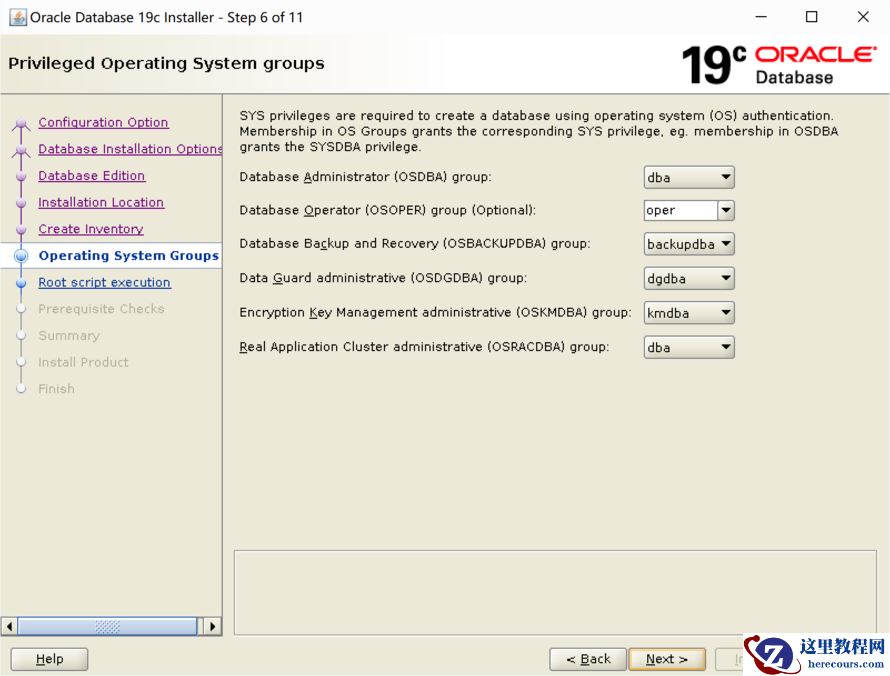Go to Root script execution step
This screenshot has height=676, width=890.
(104, 282)
